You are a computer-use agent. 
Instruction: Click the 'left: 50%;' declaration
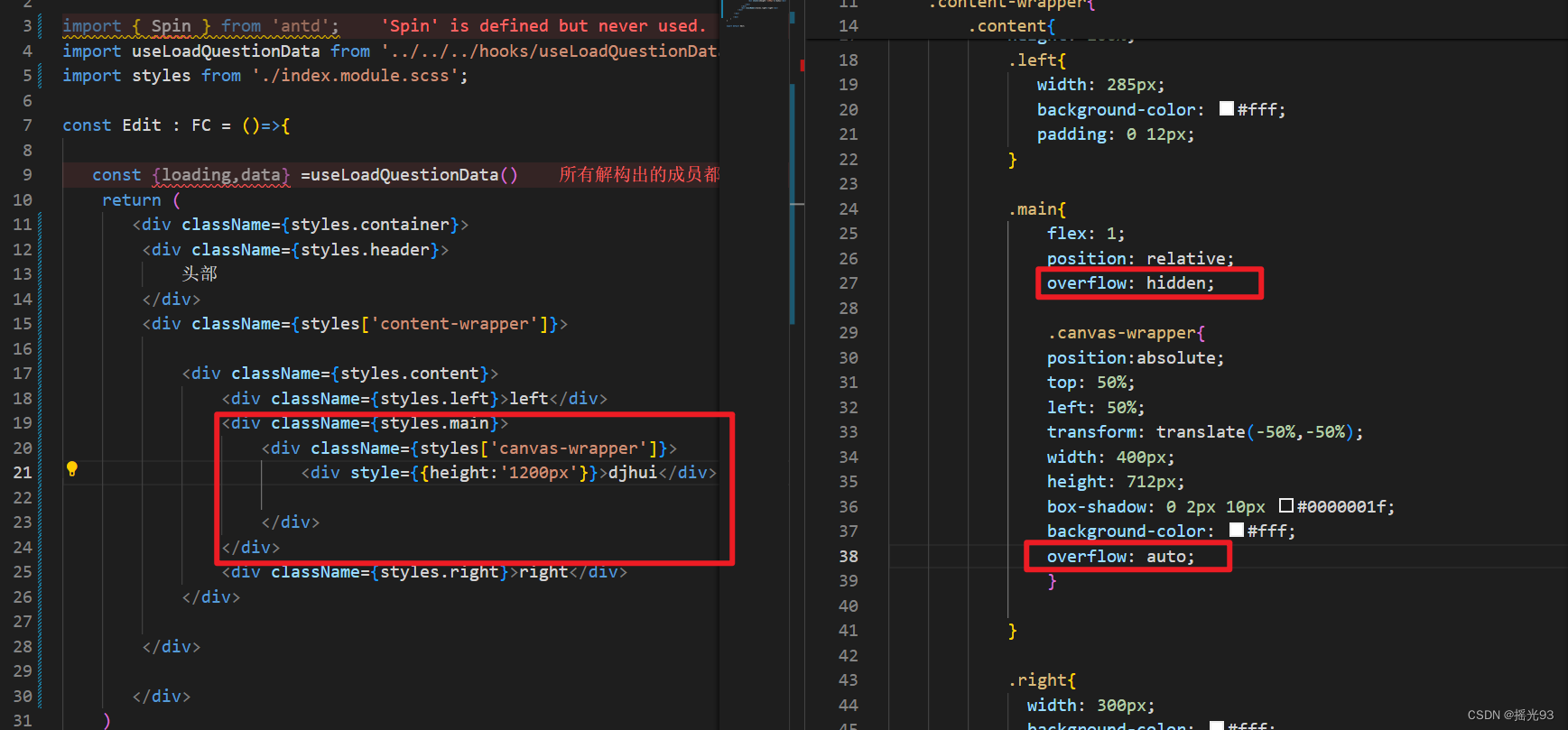click(1096, 408)
